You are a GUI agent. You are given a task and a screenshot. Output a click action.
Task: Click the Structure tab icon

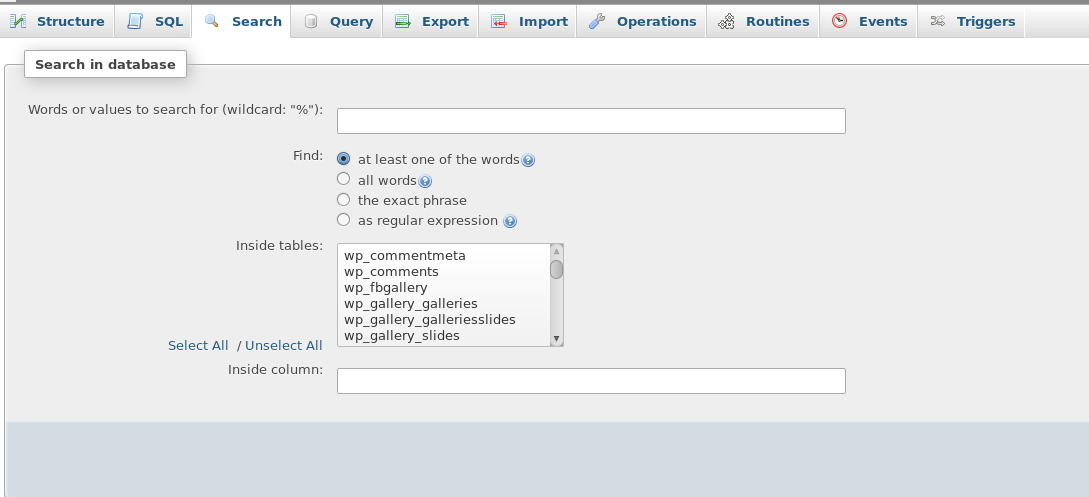18,21
